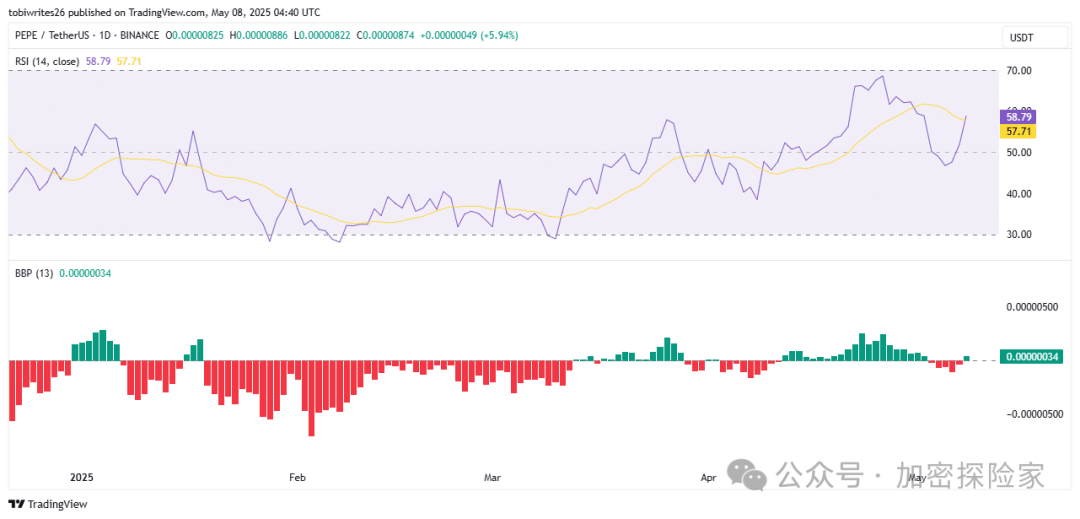
Task: Click the BBP (13) indicator label
Action: click(x=31, y=271)
